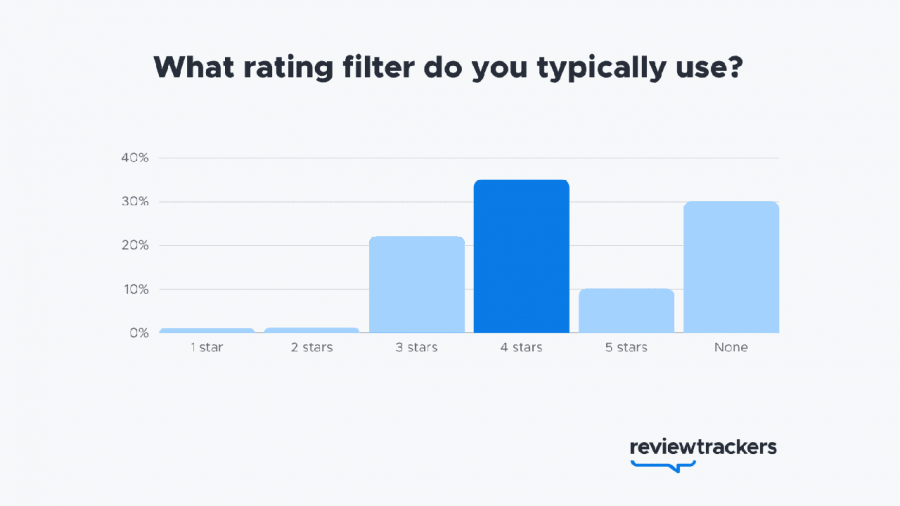Click the "4 stars" axis label
900x506 pixels.
(521, 348)
